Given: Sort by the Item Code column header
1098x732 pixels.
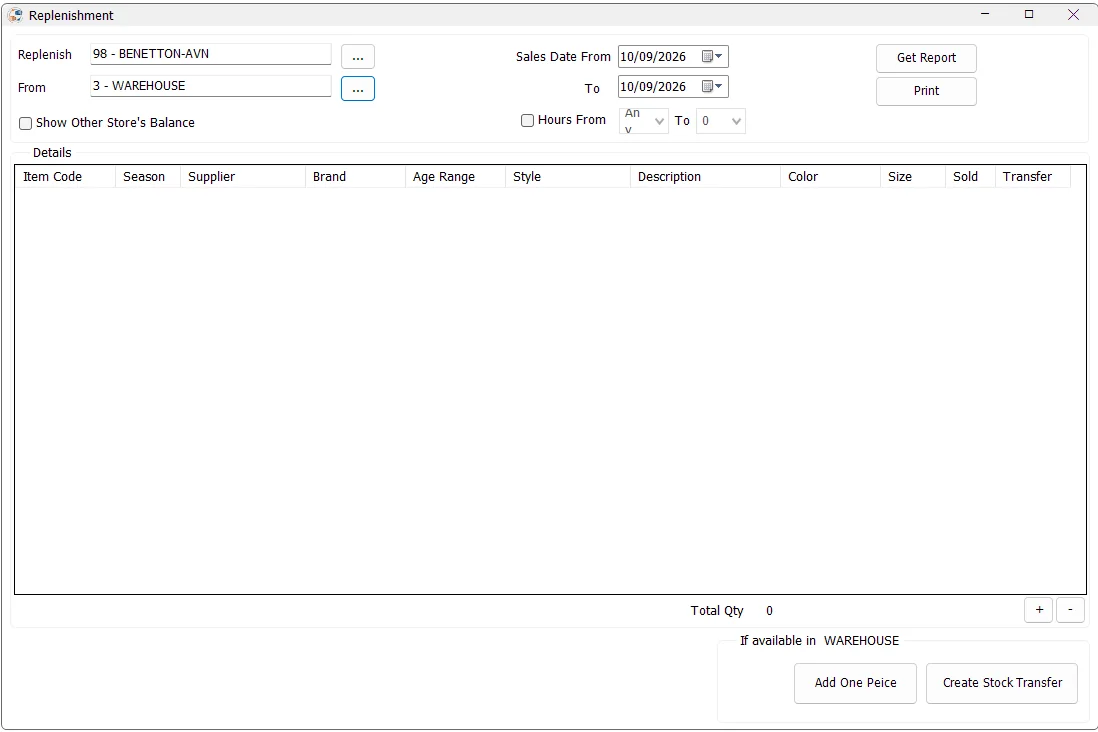Looking at the screenshot, I should pos(65,177).
